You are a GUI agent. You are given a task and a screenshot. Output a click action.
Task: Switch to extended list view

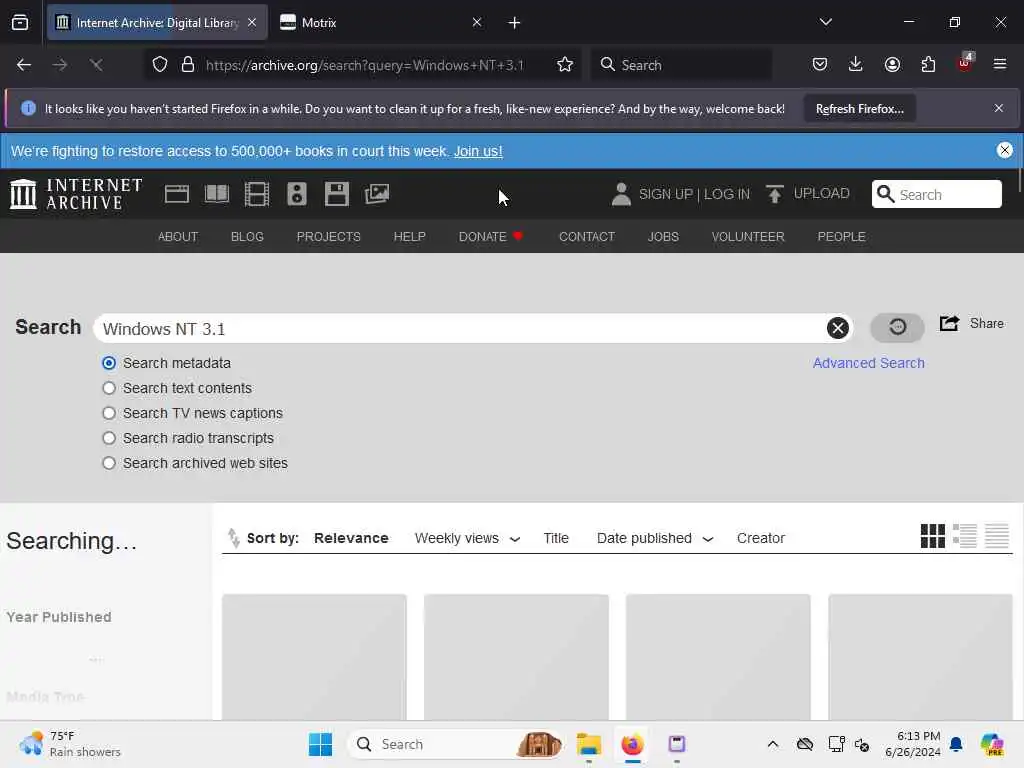[x=965, y=536]
